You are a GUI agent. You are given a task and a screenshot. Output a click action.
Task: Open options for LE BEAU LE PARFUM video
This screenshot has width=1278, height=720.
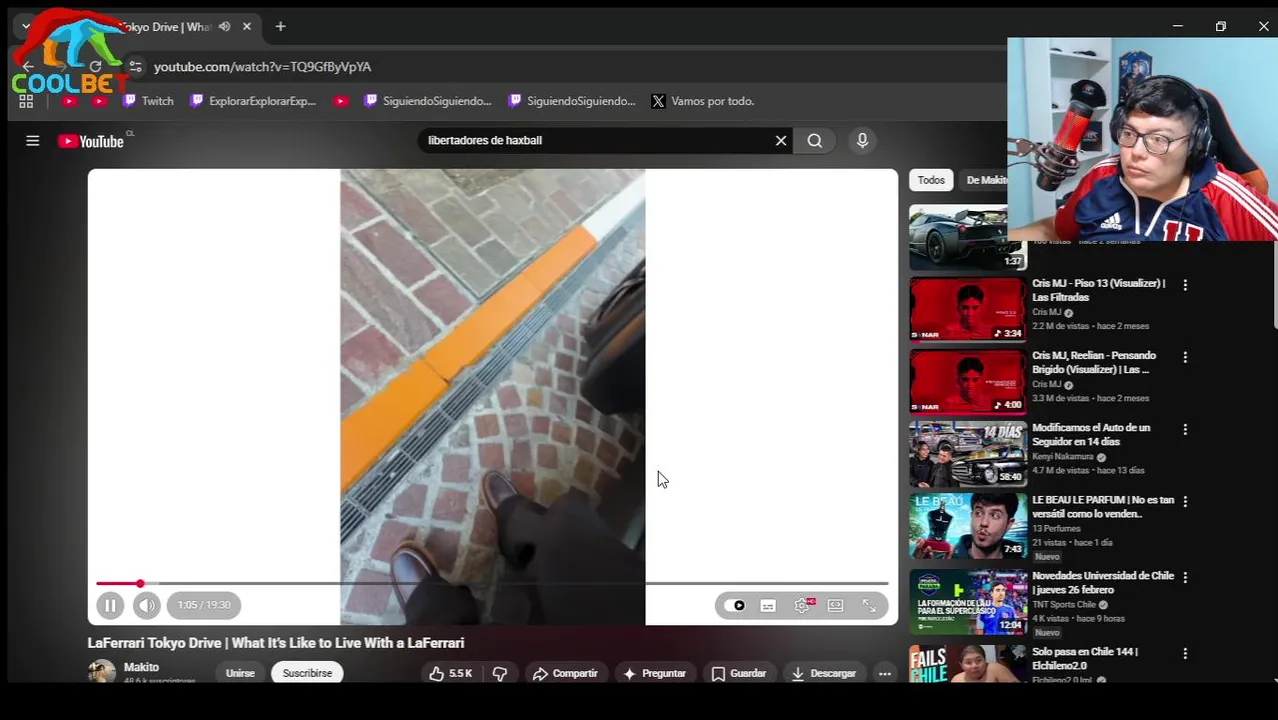[1185, 501]
